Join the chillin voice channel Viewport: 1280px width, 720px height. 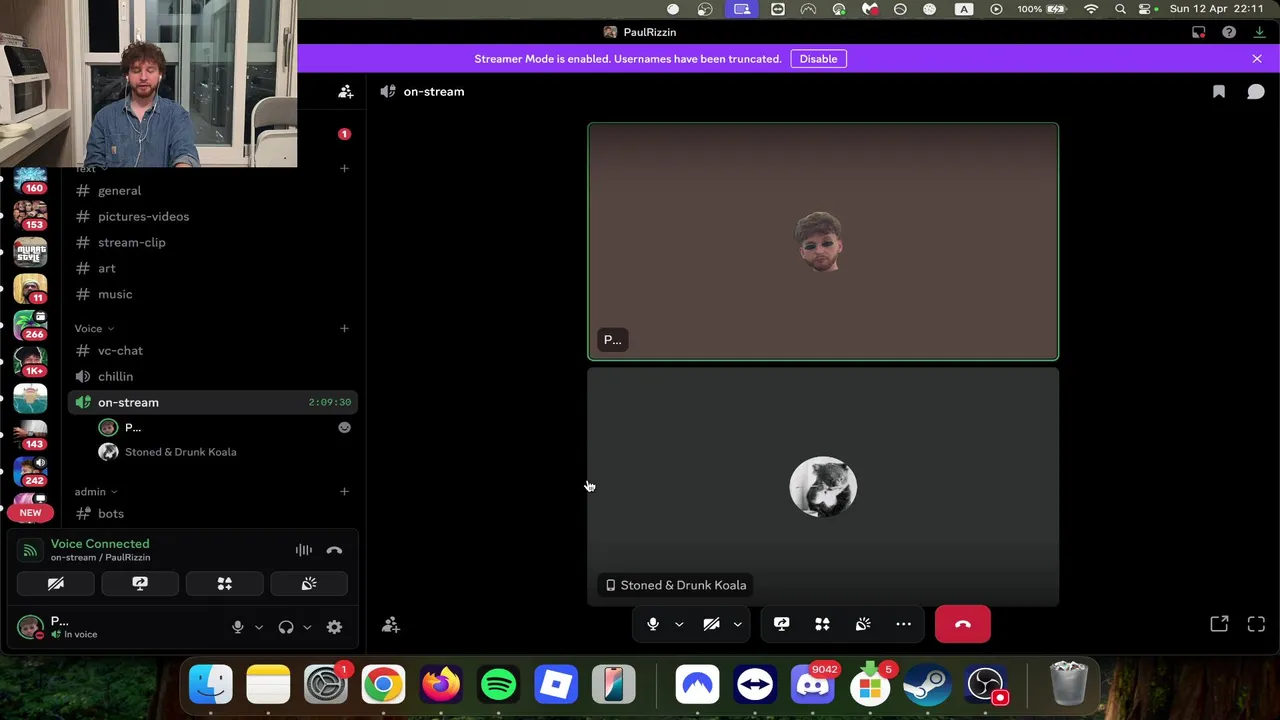tap(211, 376)
